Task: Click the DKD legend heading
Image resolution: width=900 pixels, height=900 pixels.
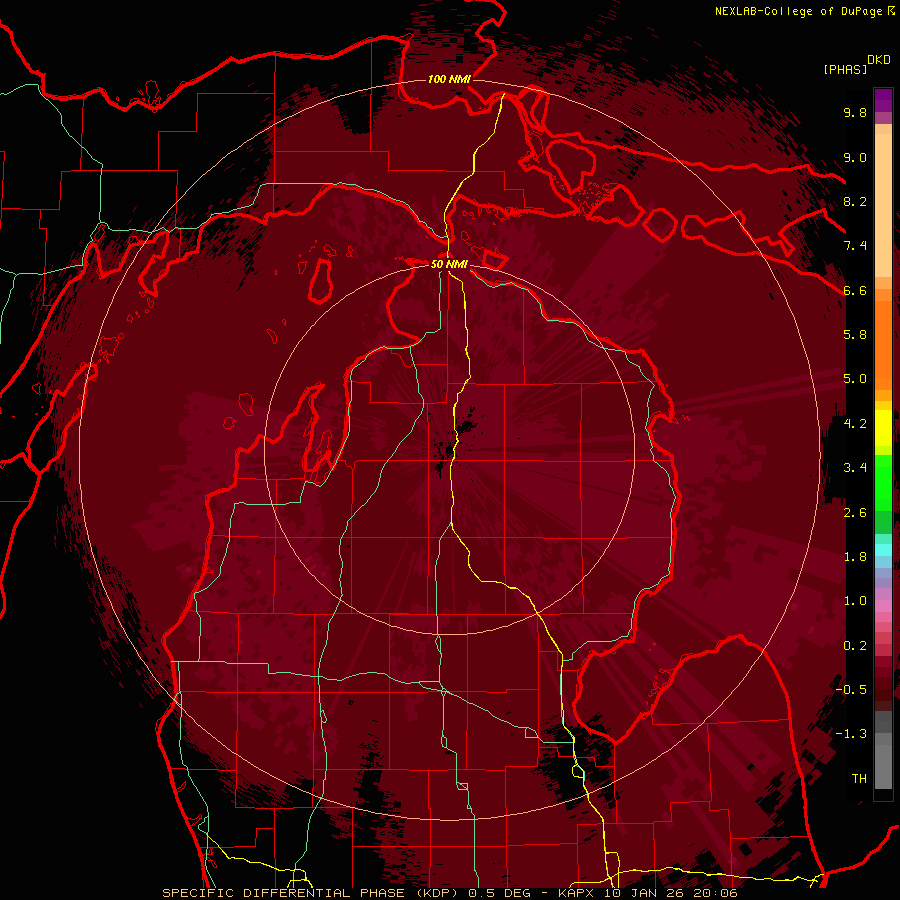Action: click(879, 60)
